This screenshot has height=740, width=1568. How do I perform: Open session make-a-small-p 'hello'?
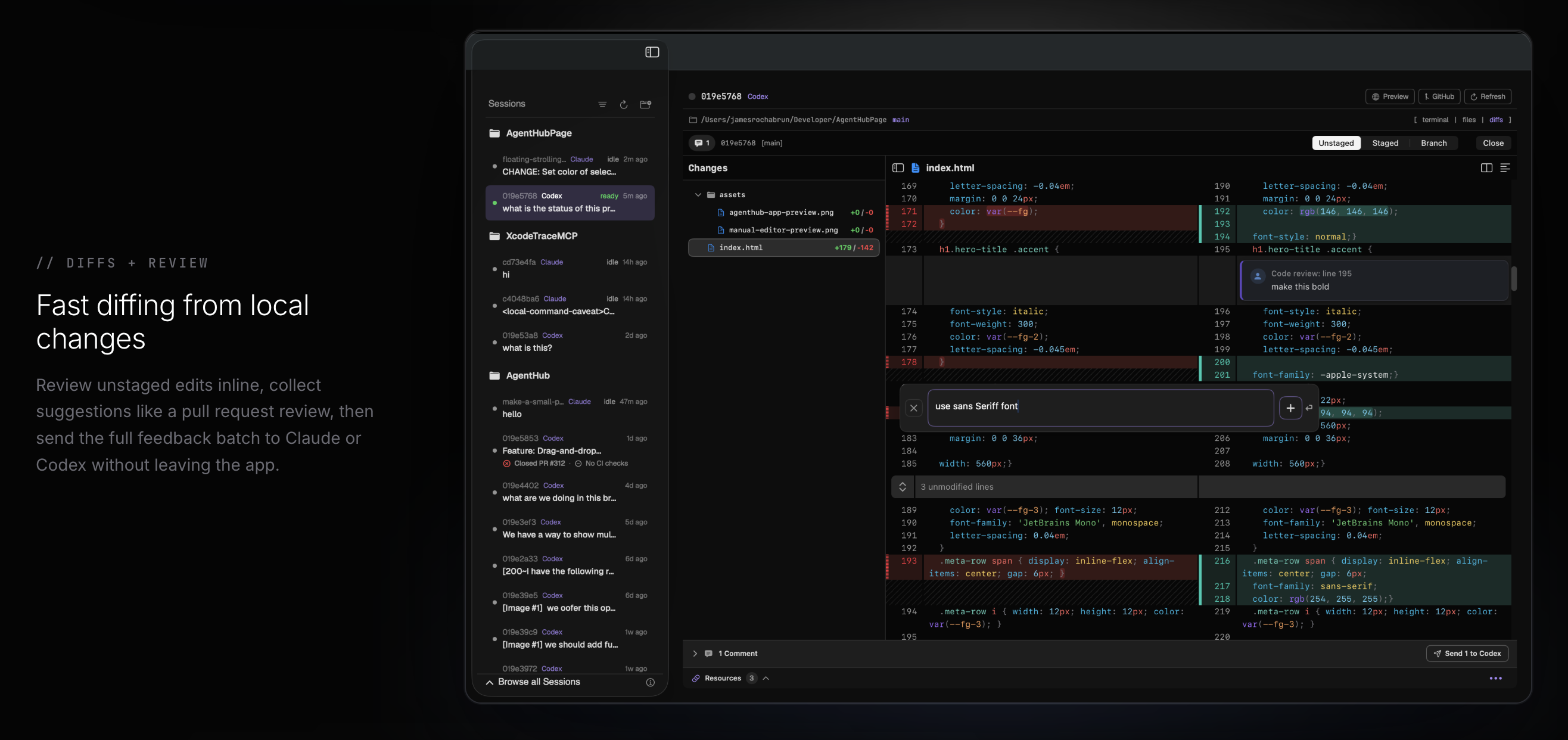[570, 408]
